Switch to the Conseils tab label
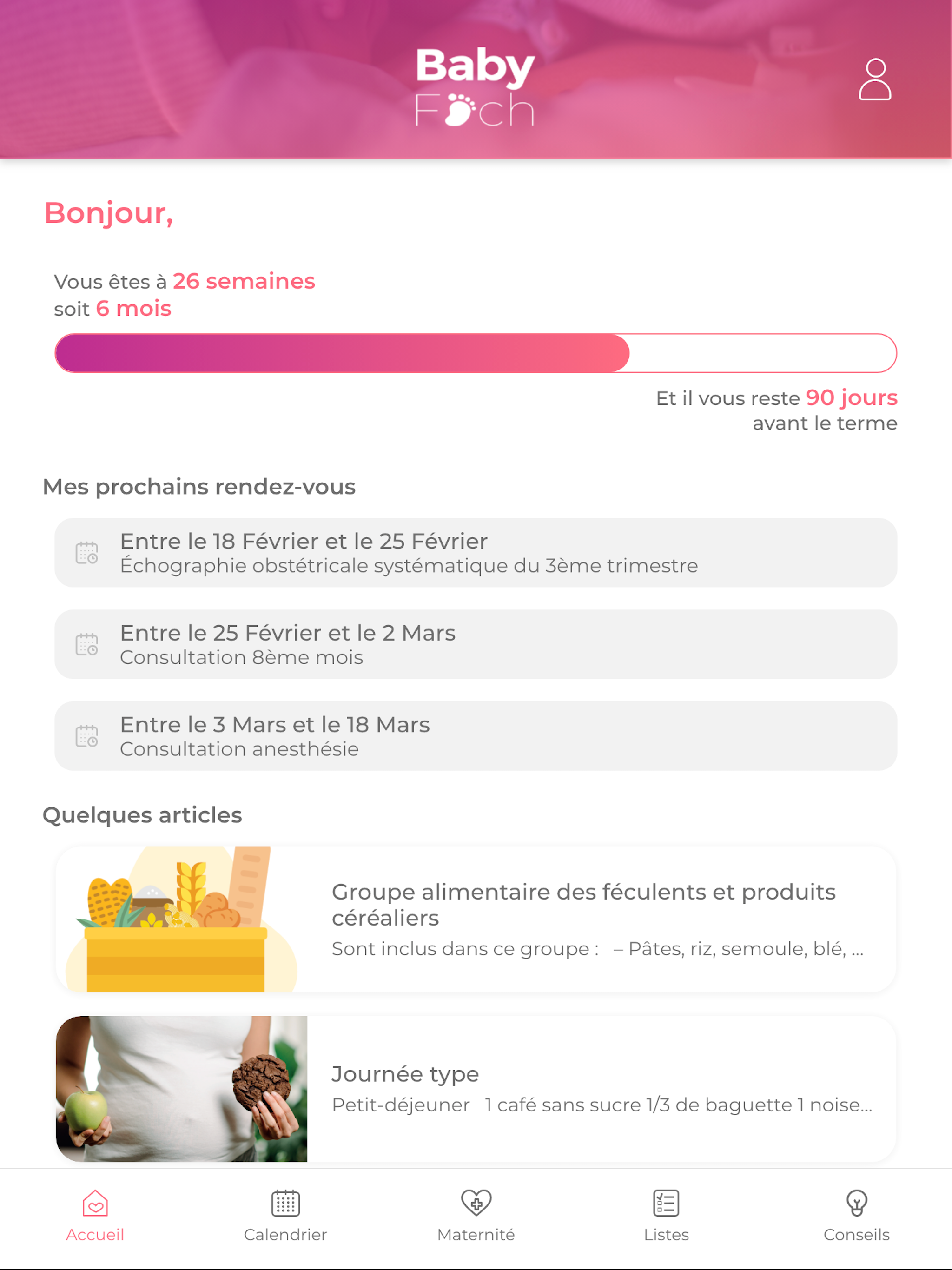The image size is (952, 1270). coord(856,1234)
